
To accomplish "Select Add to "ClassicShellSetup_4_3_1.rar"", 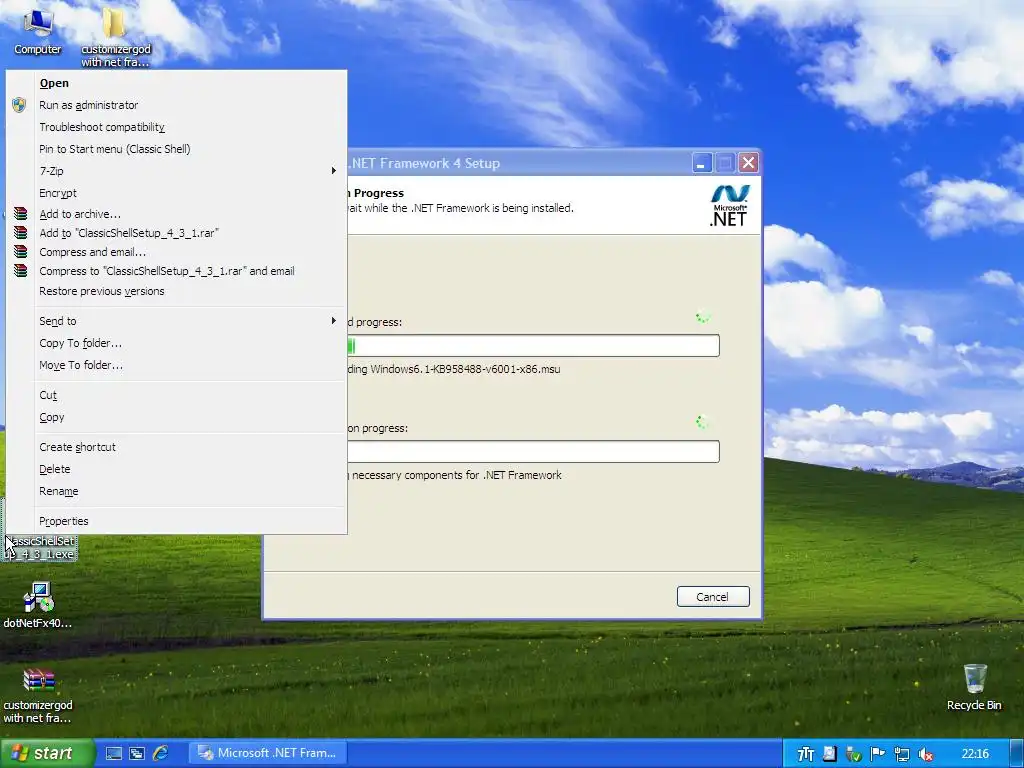I will [x=176, y=232].
